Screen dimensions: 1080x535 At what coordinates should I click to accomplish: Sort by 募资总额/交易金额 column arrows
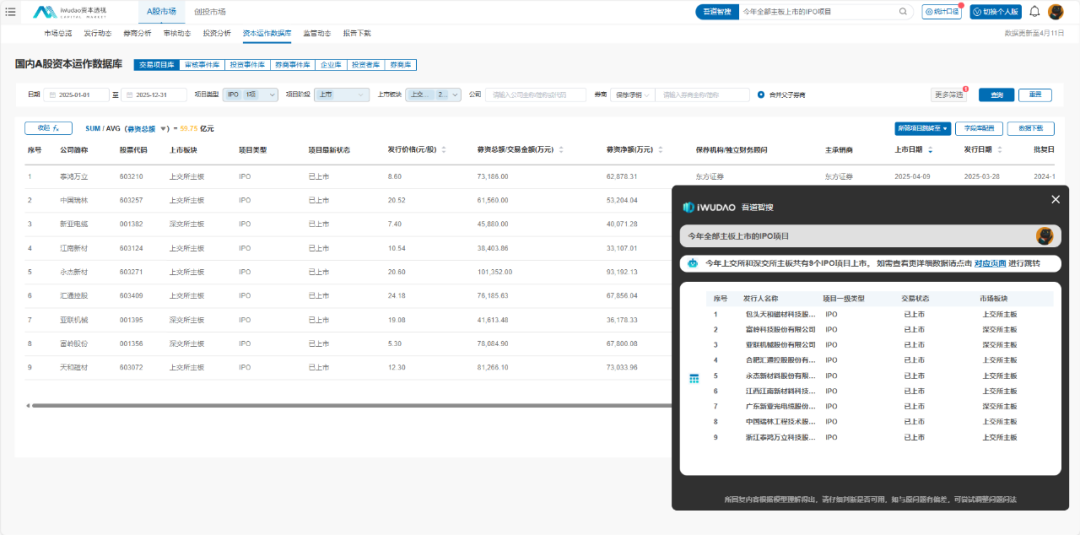click(561, 149)
